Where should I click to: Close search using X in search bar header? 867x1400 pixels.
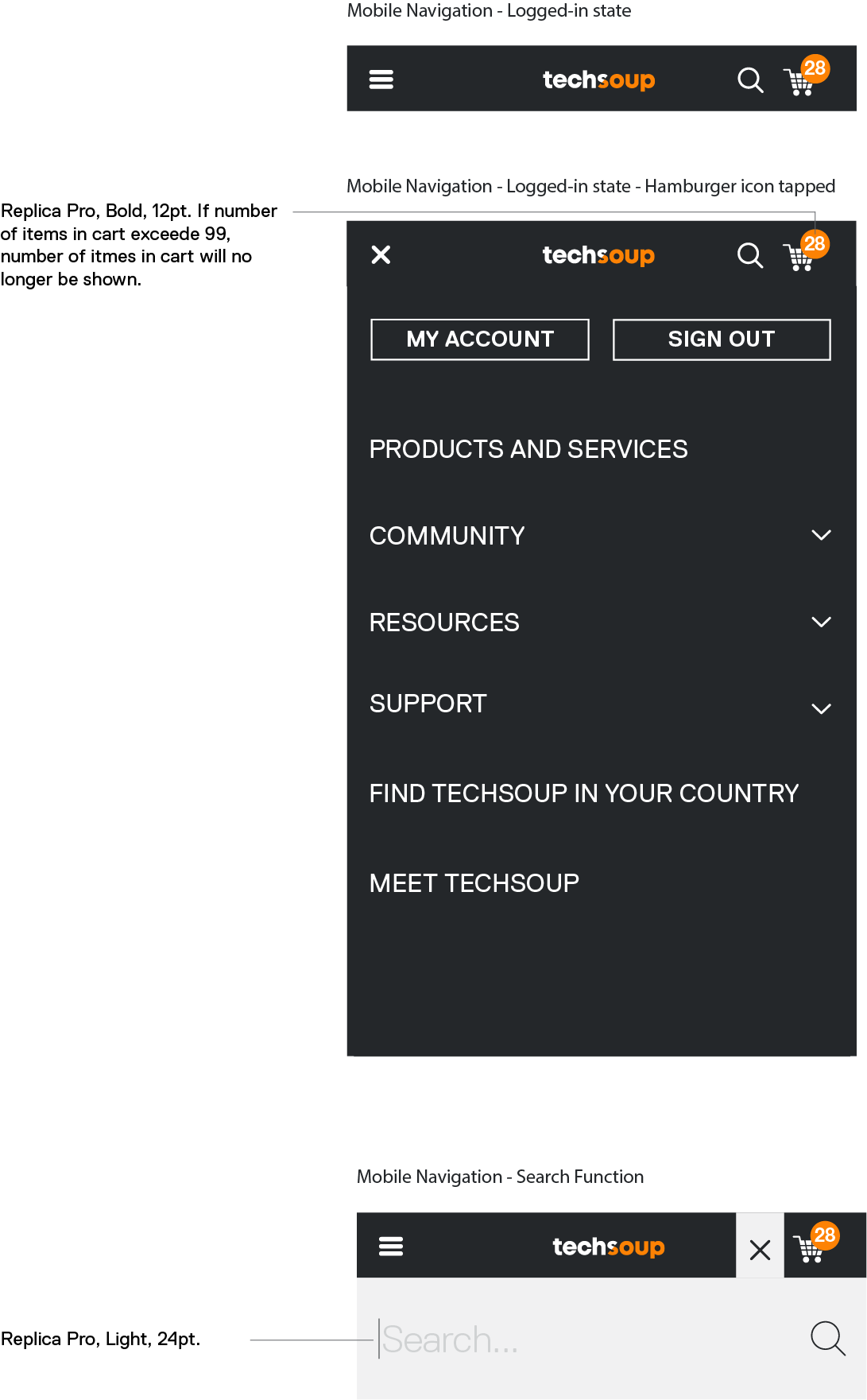tap(760, 1250)
